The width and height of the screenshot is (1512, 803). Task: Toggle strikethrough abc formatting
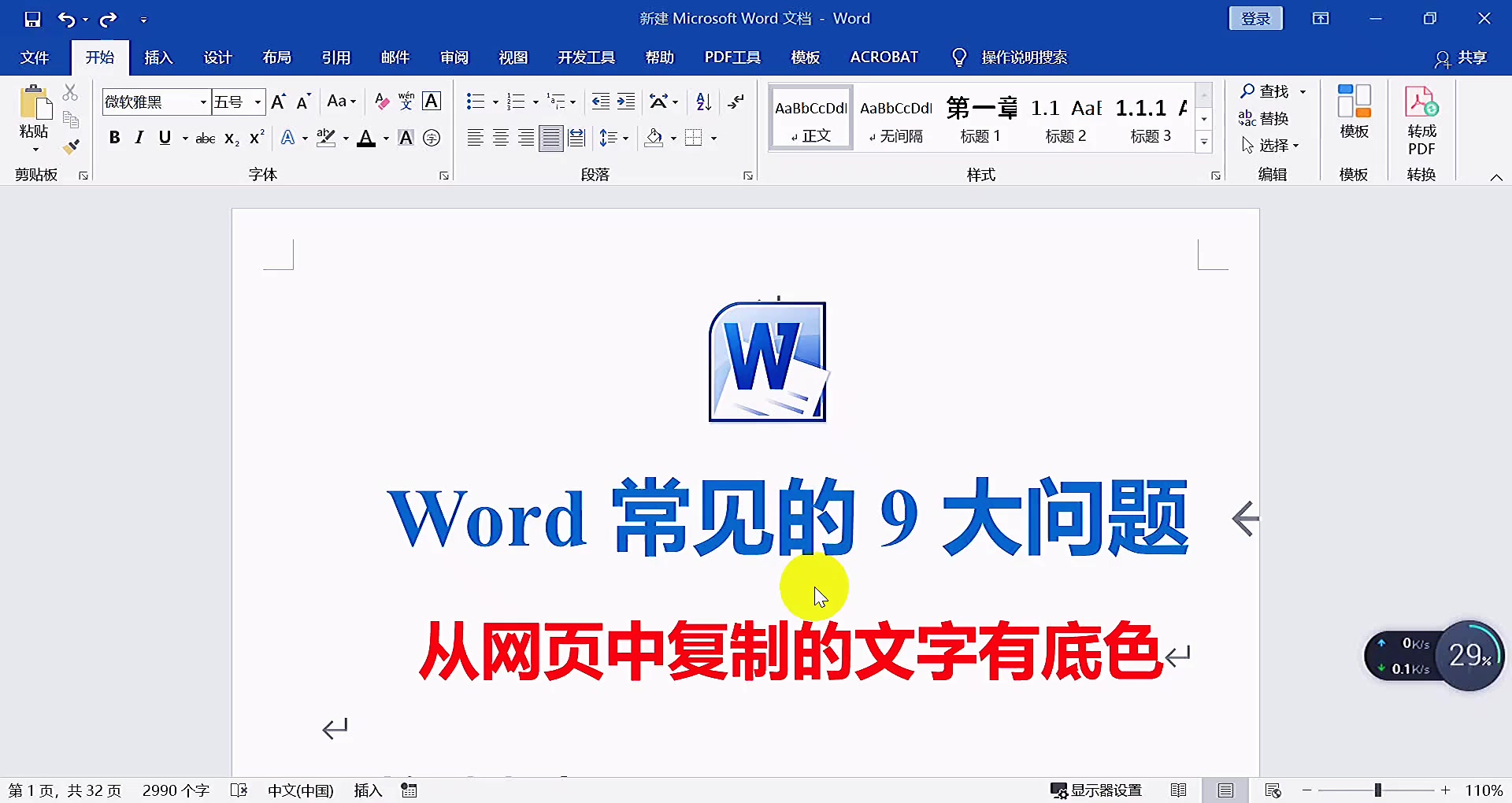[x=206, y=139]
